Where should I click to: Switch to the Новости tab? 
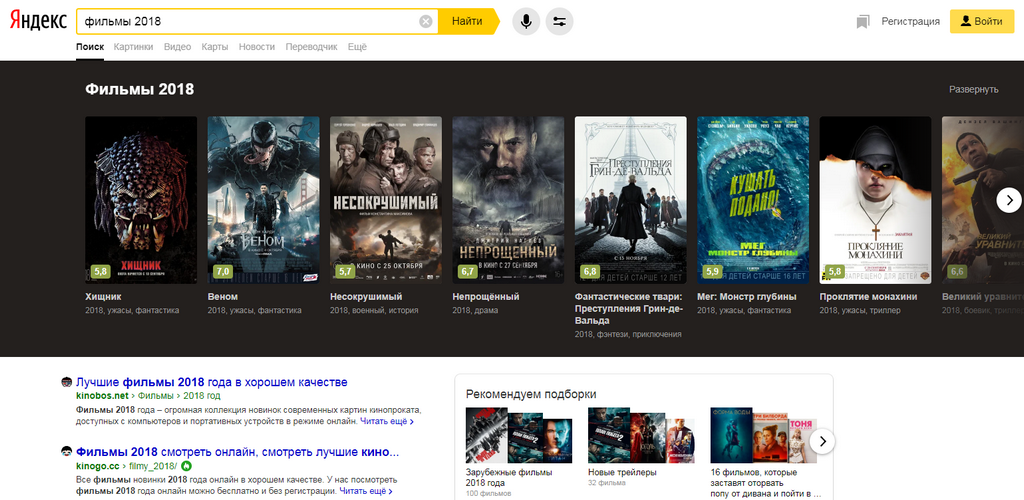(x=257, y=47)
